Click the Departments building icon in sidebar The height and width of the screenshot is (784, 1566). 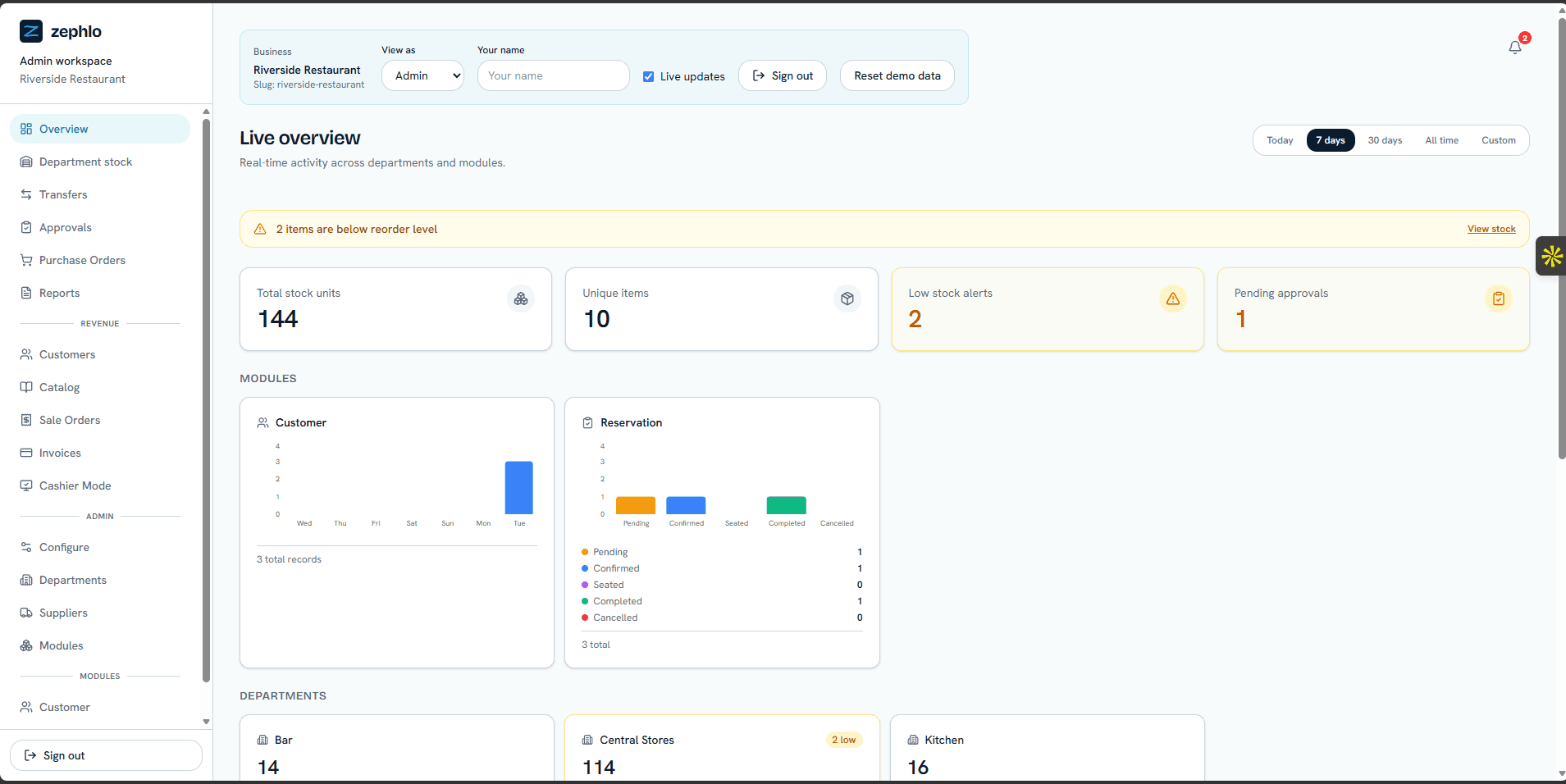coord(26,580)
